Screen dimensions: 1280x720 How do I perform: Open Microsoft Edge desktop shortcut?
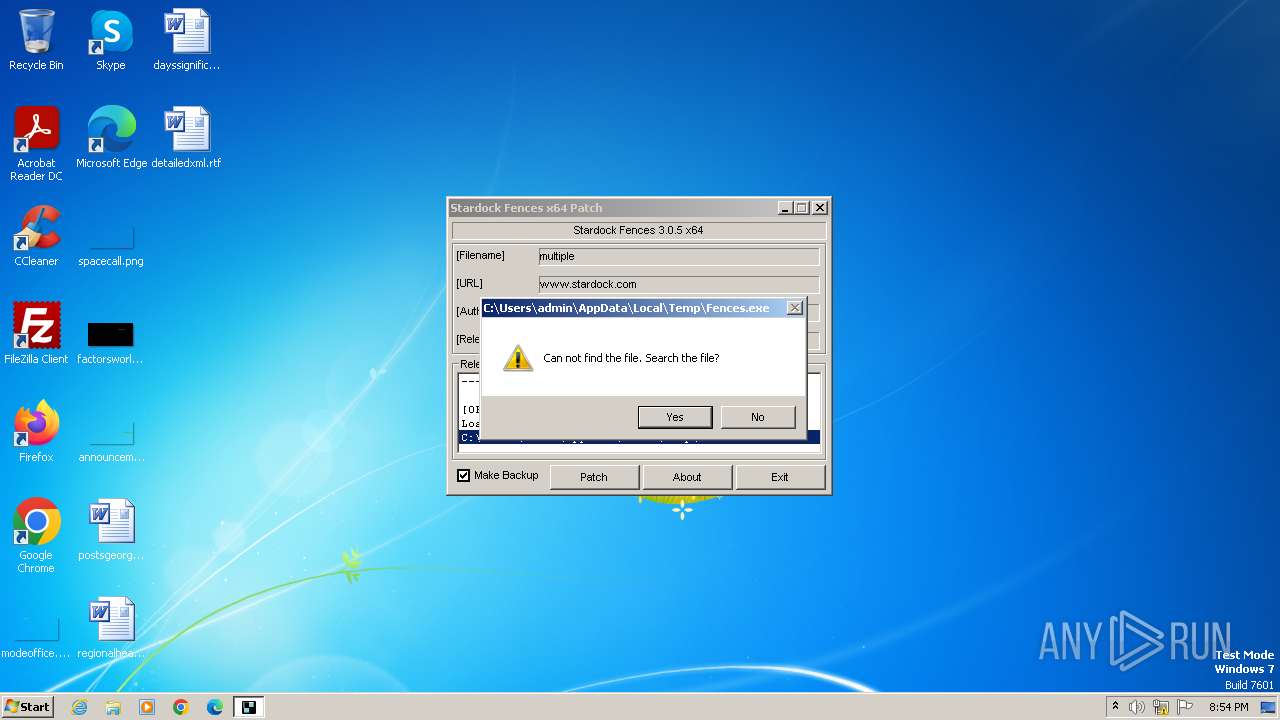[111, 138]
